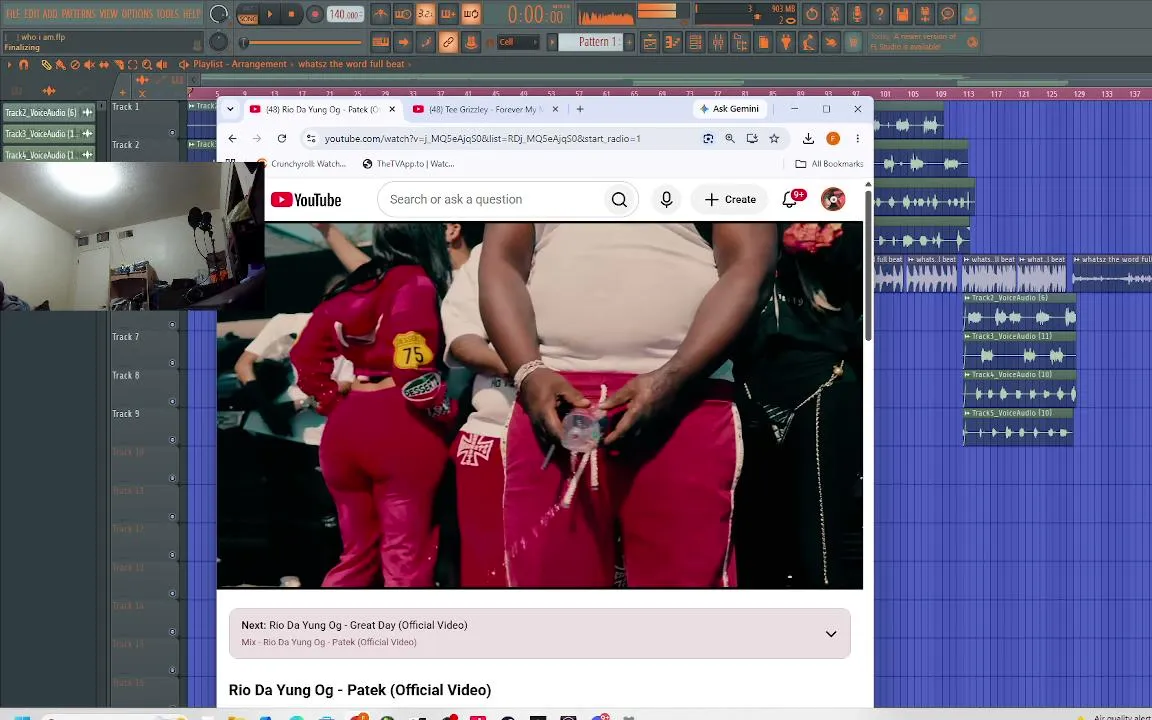The image size is (1152, 720).
Task: Mute Track 8 with its dot toggle
Action: tap(173, 401)
